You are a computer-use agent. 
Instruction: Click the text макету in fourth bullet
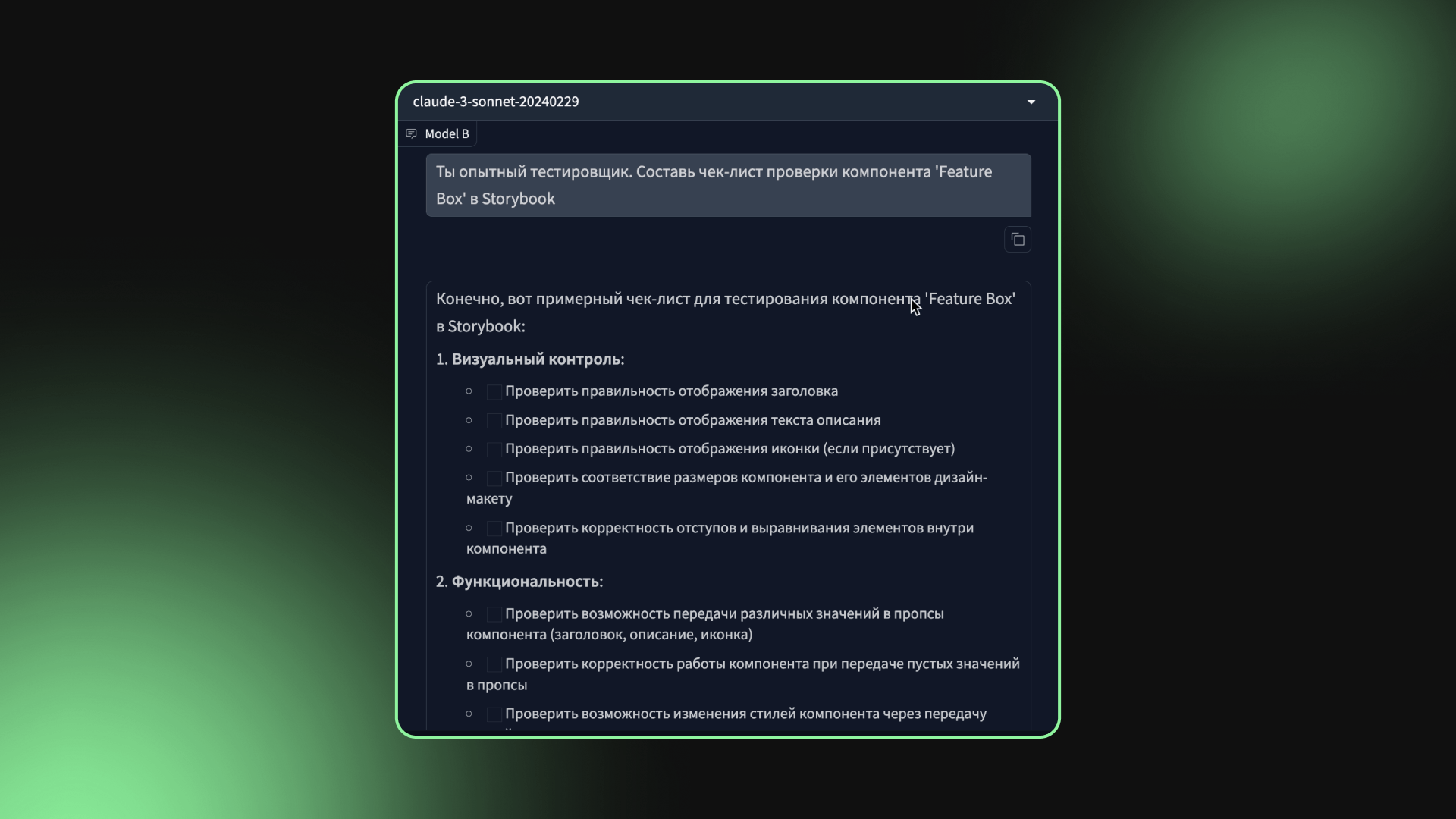(x=489, y=499)
